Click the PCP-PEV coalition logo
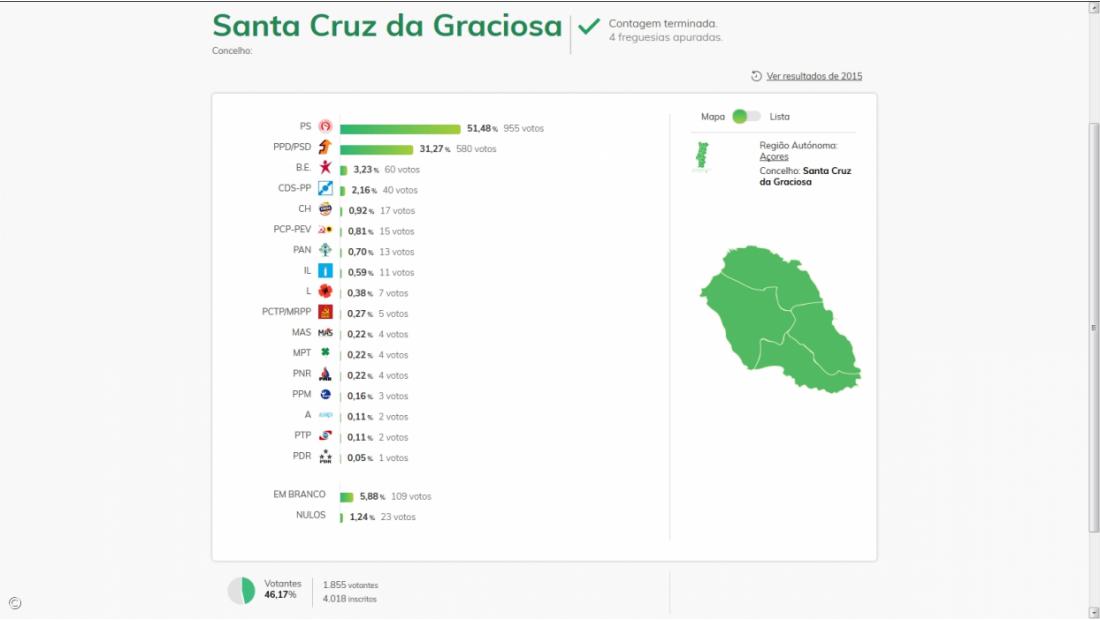Screen dimensions: 1100x620 [325, 230]
